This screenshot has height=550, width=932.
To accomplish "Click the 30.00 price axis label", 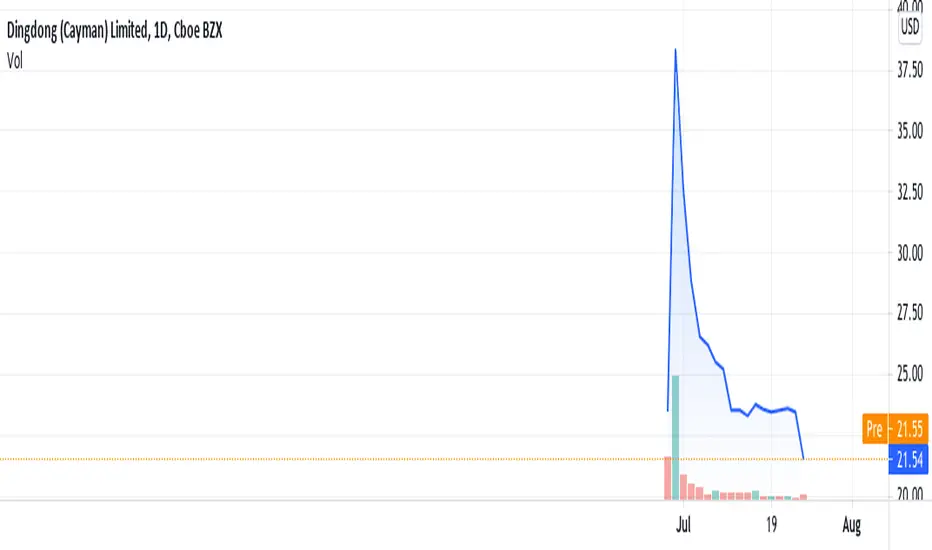I will (910, 253).
